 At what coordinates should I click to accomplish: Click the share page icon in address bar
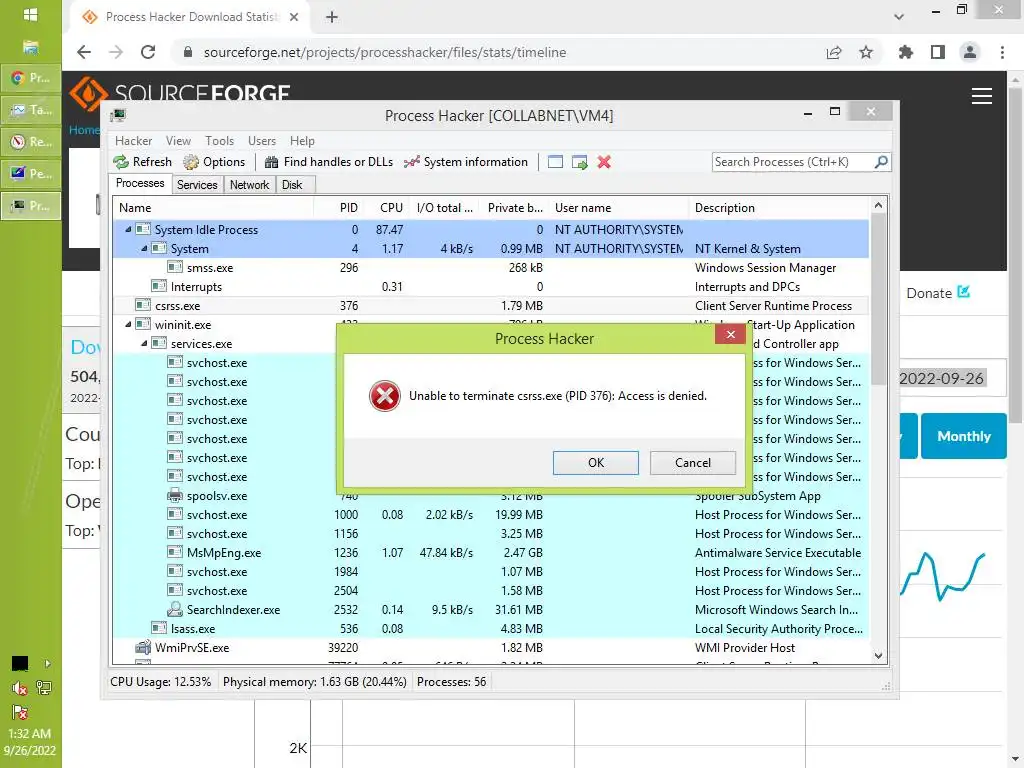[x=834, y=52]
